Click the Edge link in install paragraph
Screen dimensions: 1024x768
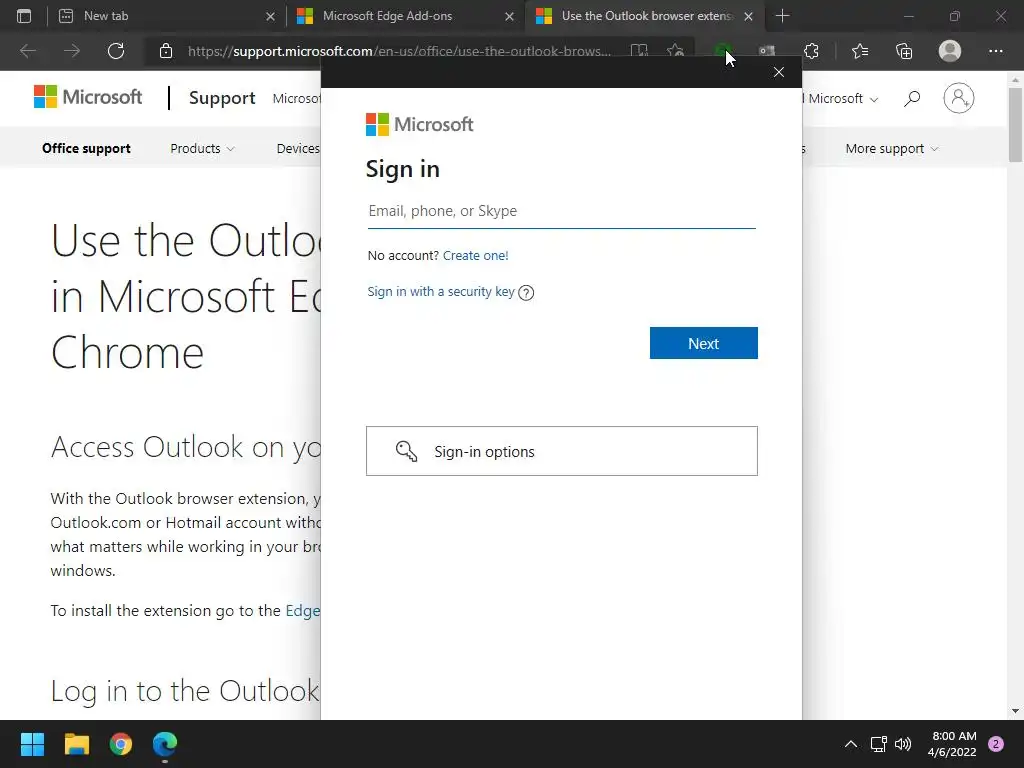[x=303, y=611]
